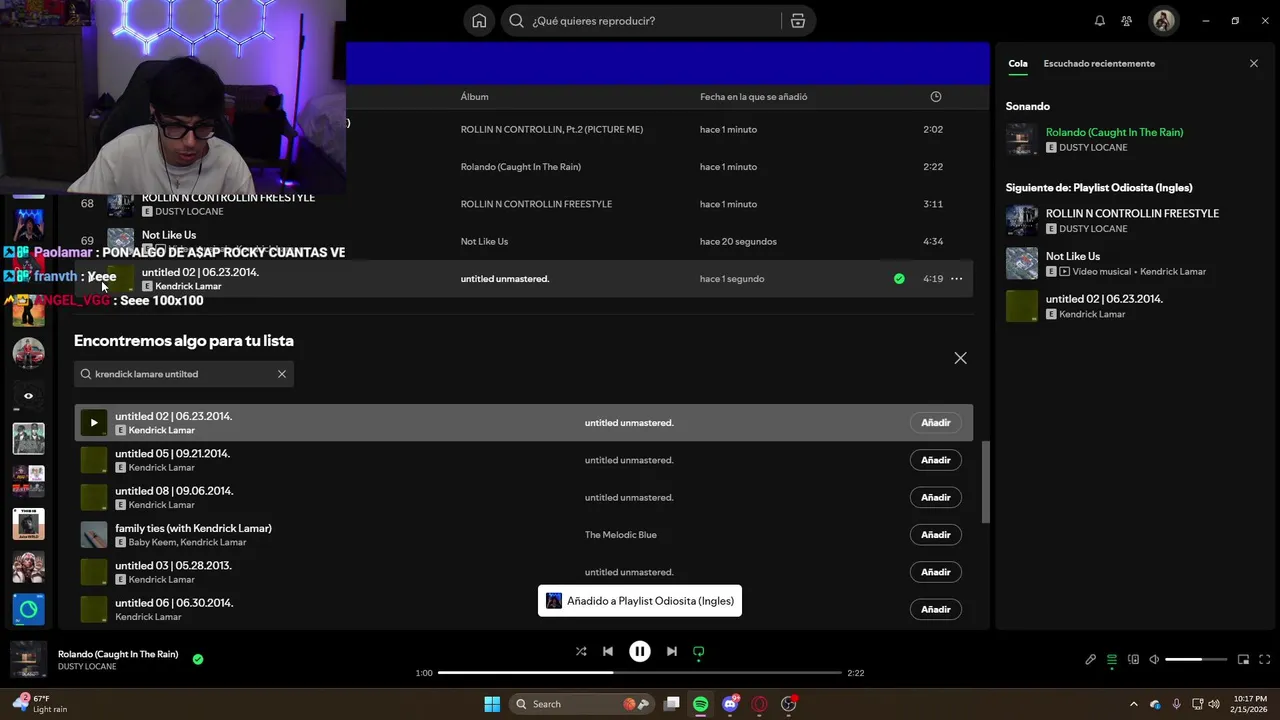Sort by Fecha en la que se añadió
Viewport: 1280px width, 720px height.
coord(753,97)
